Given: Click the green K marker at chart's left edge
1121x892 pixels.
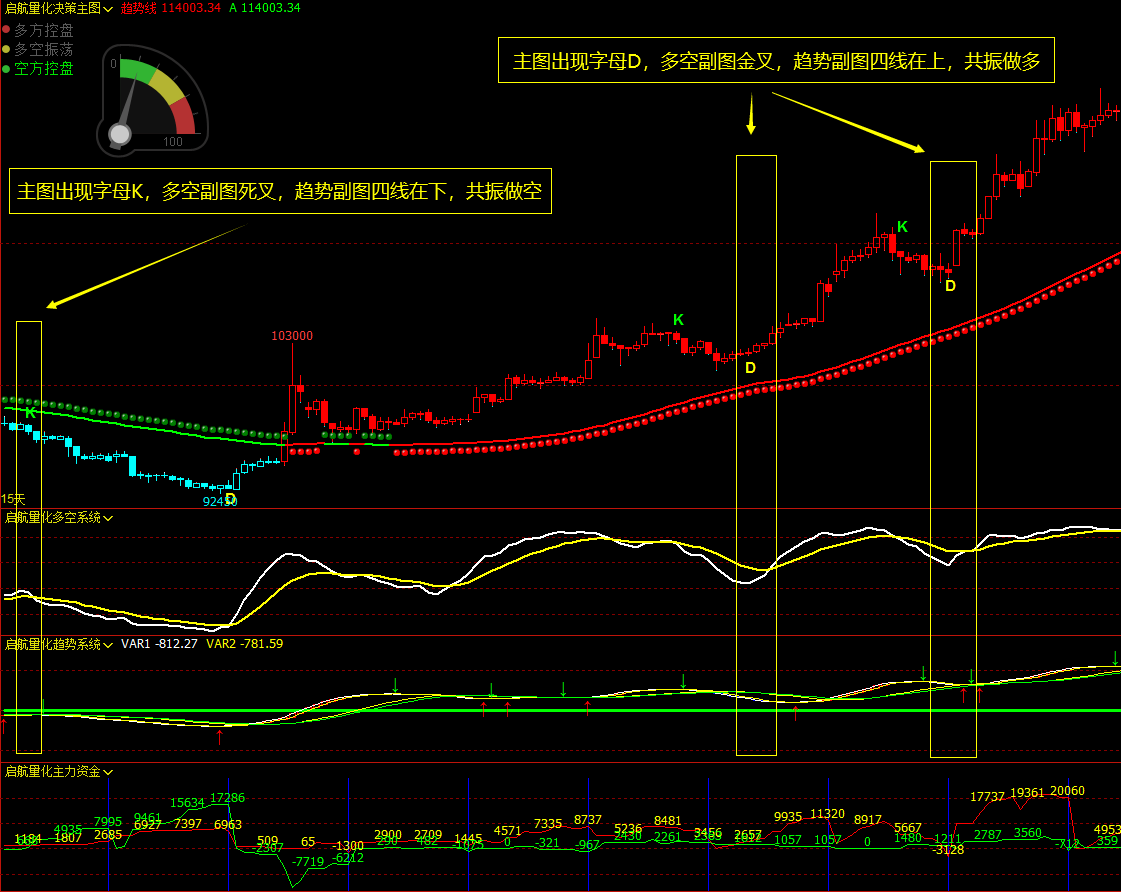Looking at the screenshot, I should coord(30,413).
